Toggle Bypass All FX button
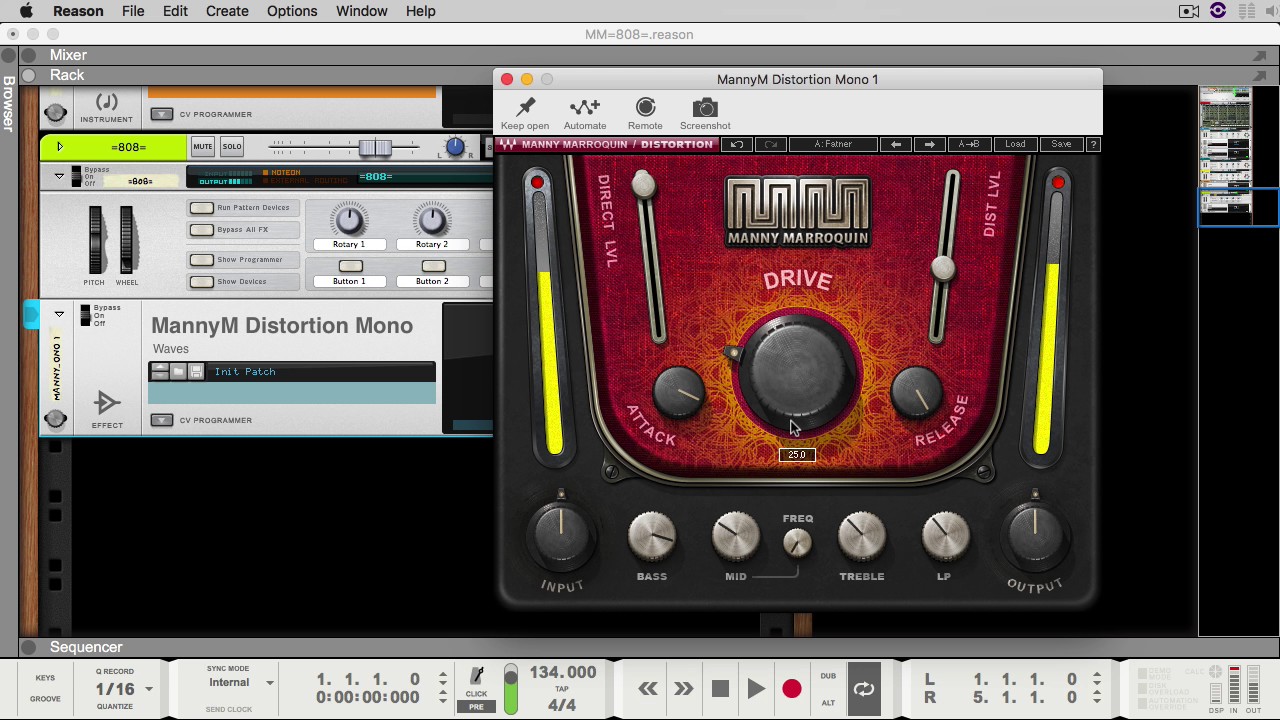This screenshot has width=1280, height=720. (202, 230)
